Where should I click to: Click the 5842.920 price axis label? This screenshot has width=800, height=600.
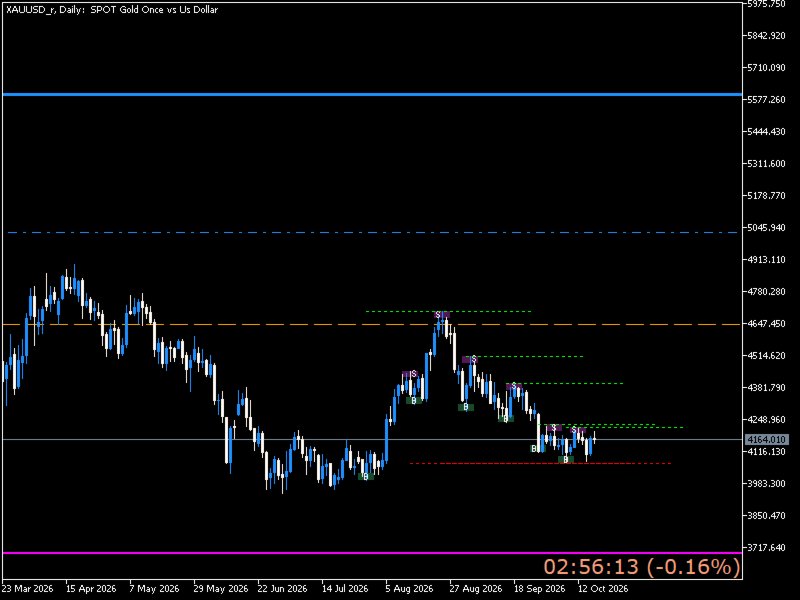coord(766,36)
